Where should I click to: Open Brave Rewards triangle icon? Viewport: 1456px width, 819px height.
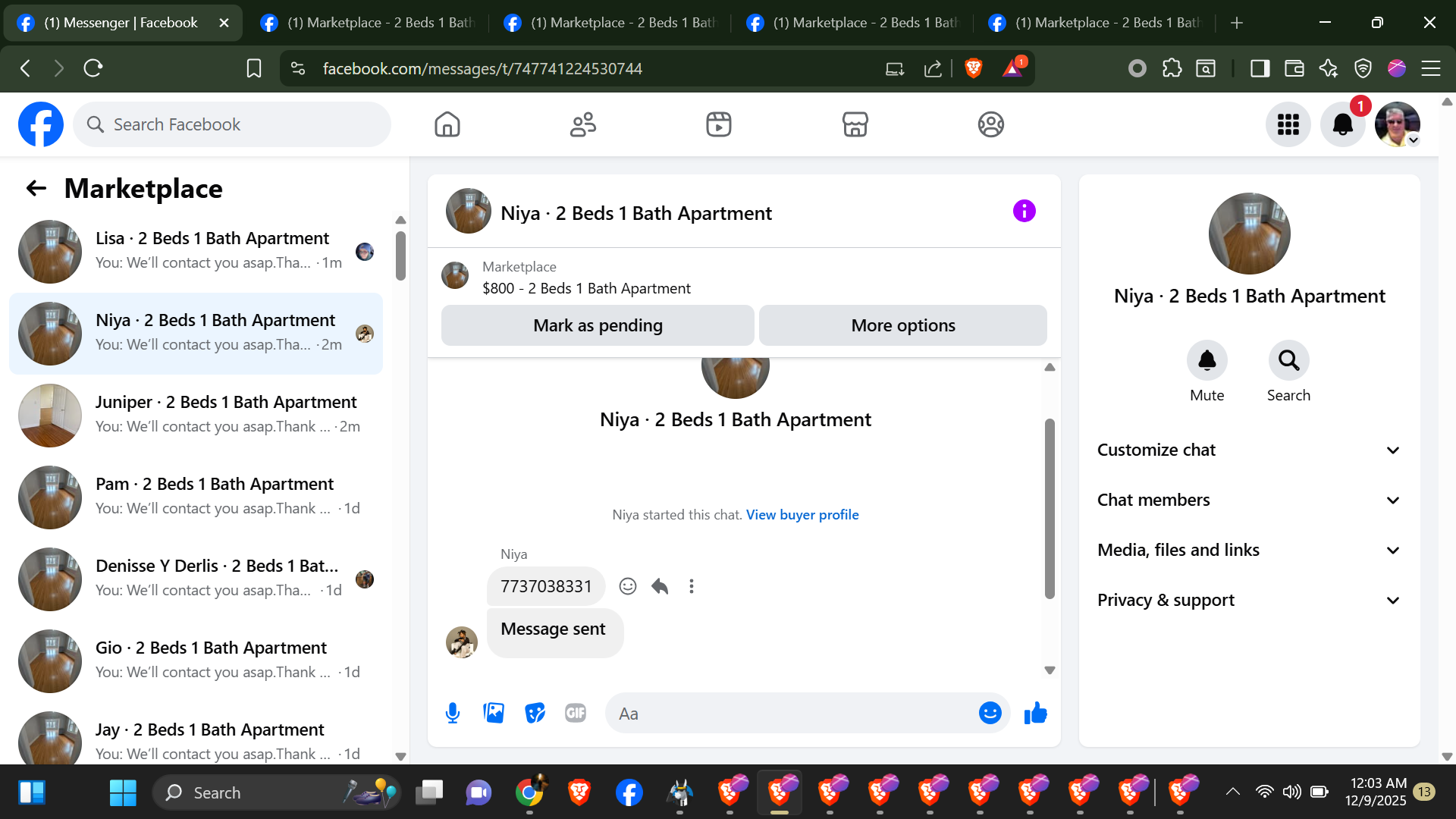[x=1013, y=67]
